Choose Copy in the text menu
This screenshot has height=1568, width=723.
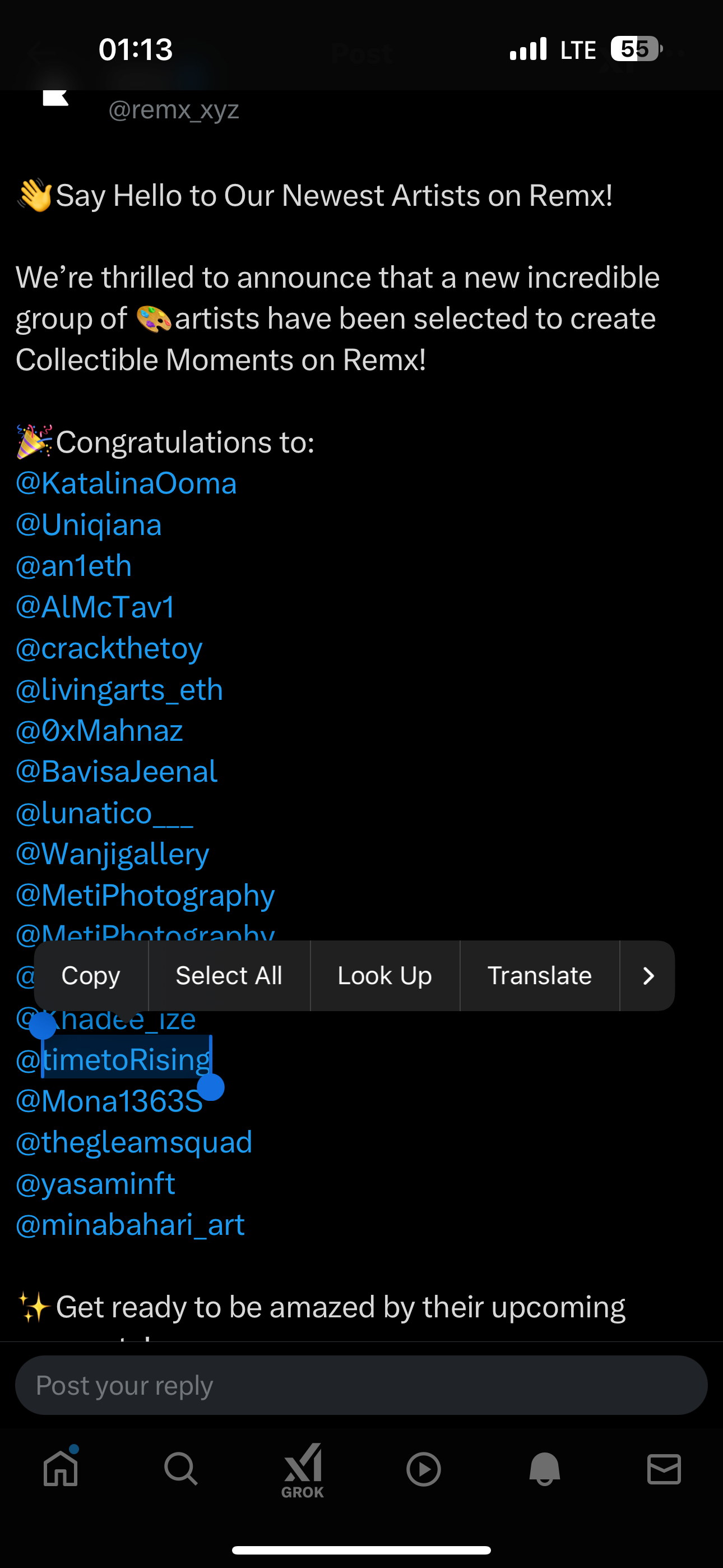[x=91, y=976]
